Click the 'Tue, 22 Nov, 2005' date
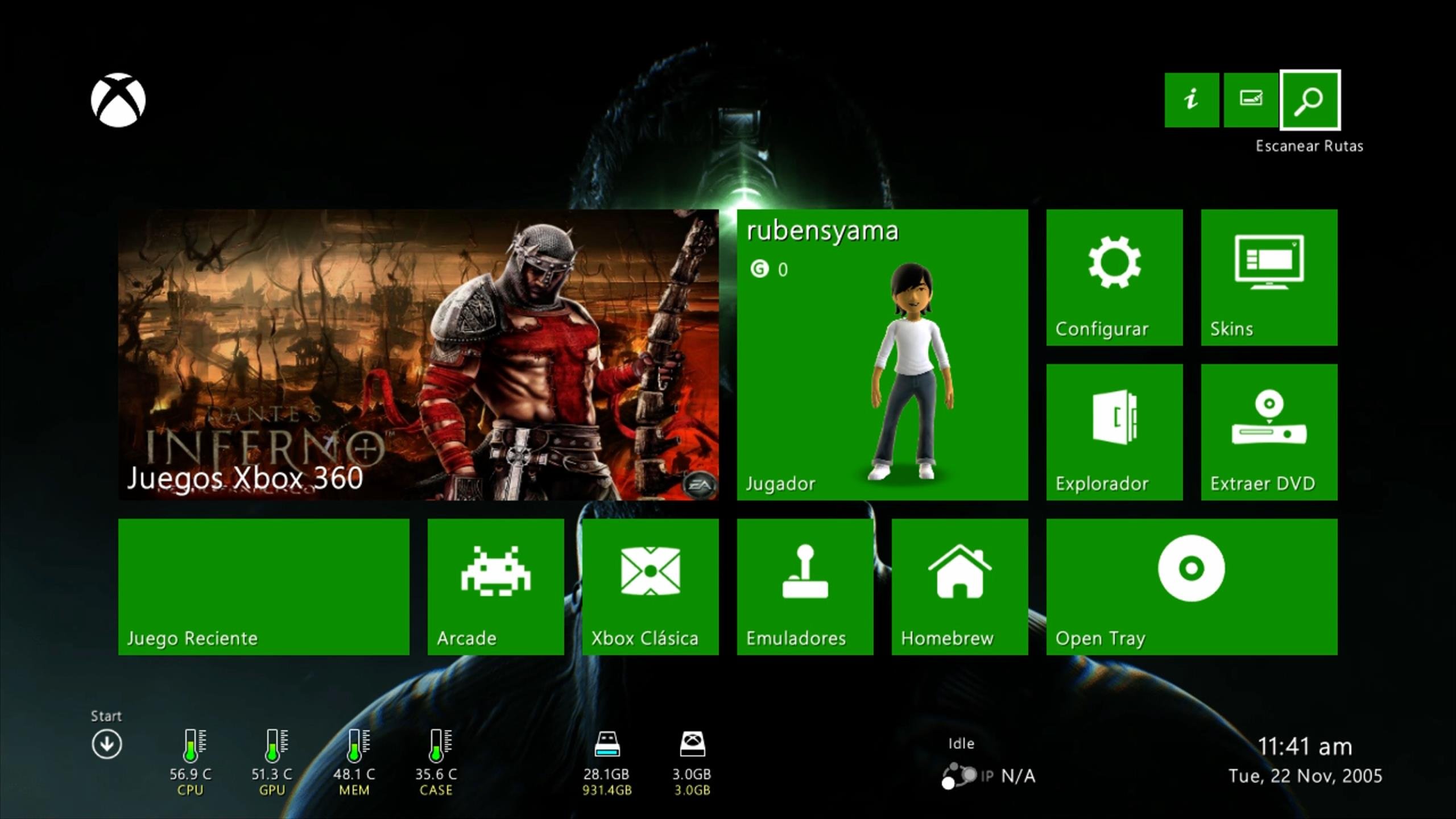1456x819 pixels. [1305, 776]
